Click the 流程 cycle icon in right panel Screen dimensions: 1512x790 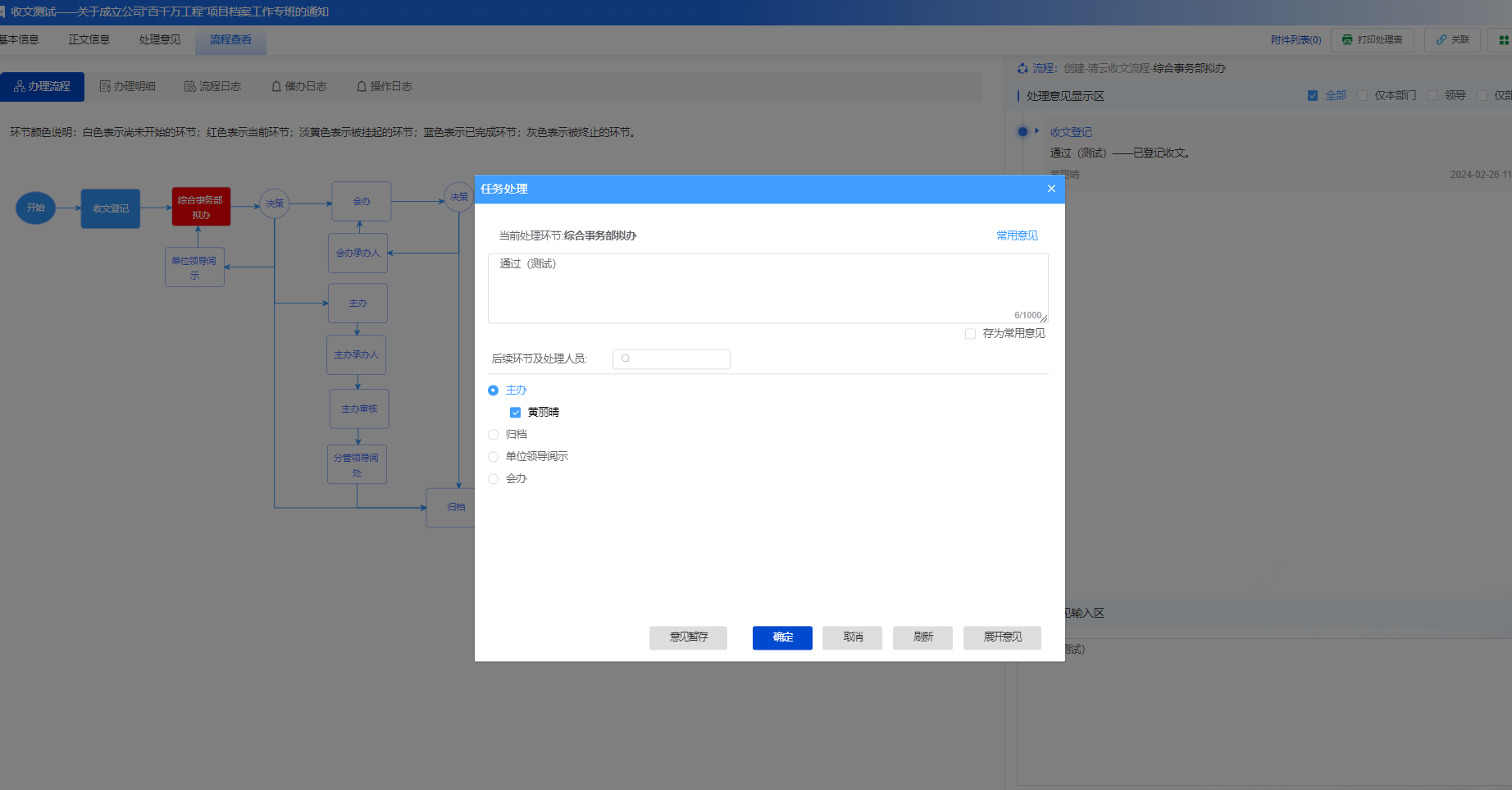click(1022, 68)
